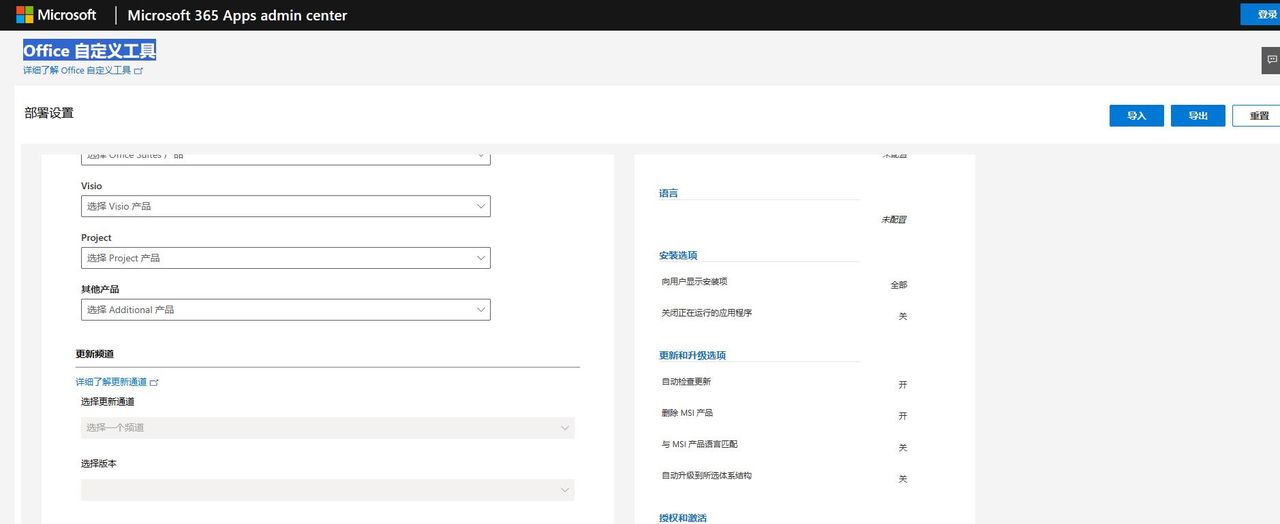The width and height of the screenshot is (1280, 524).
Task: Click 与 MSI 产品语言匹配 summary row
Action: 785,446
